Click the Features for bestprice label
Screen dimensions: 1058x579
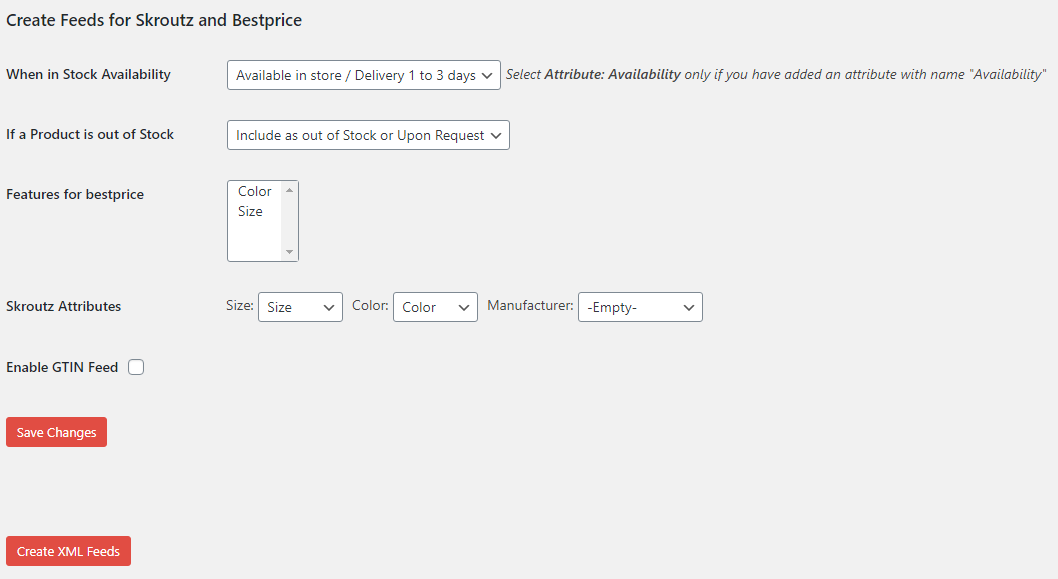click(x=75, y=194)
